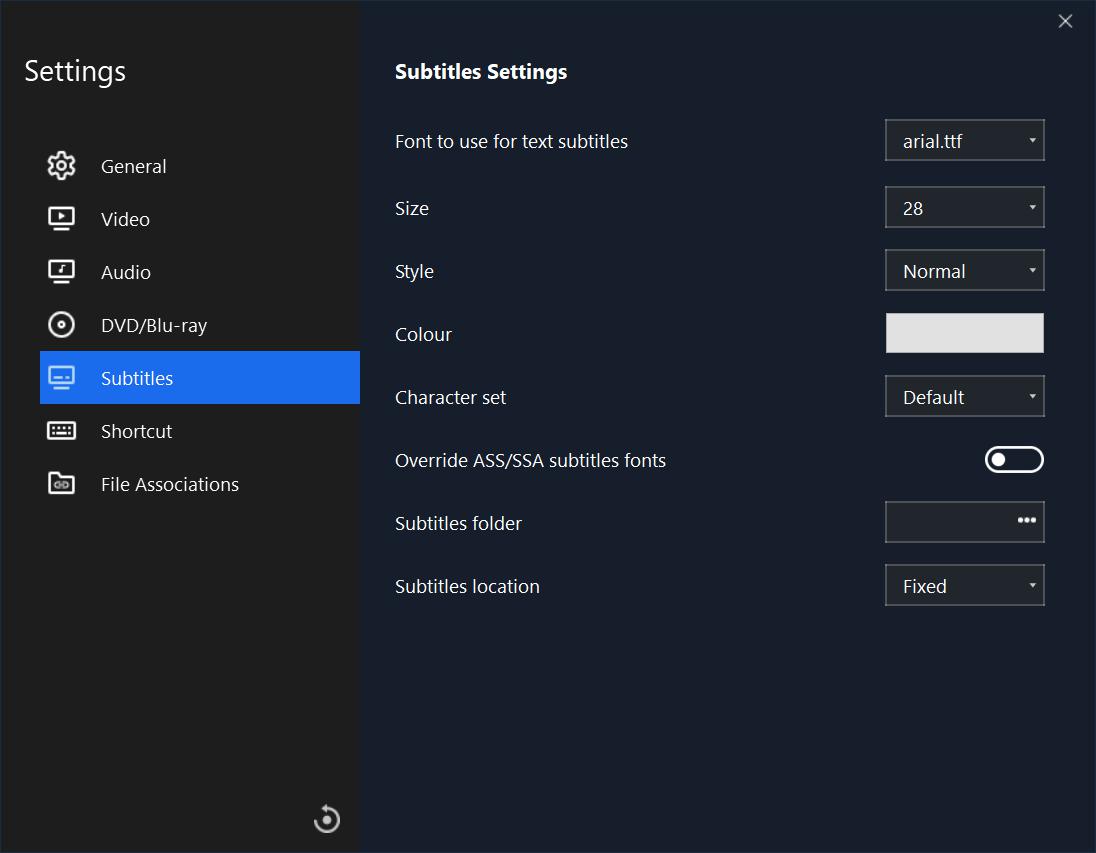Open the subtitle font dropdown showing arial.ttf
The width and height of the screenshot is (1096, 853).
pyautogui.click(x=964, y=141)
